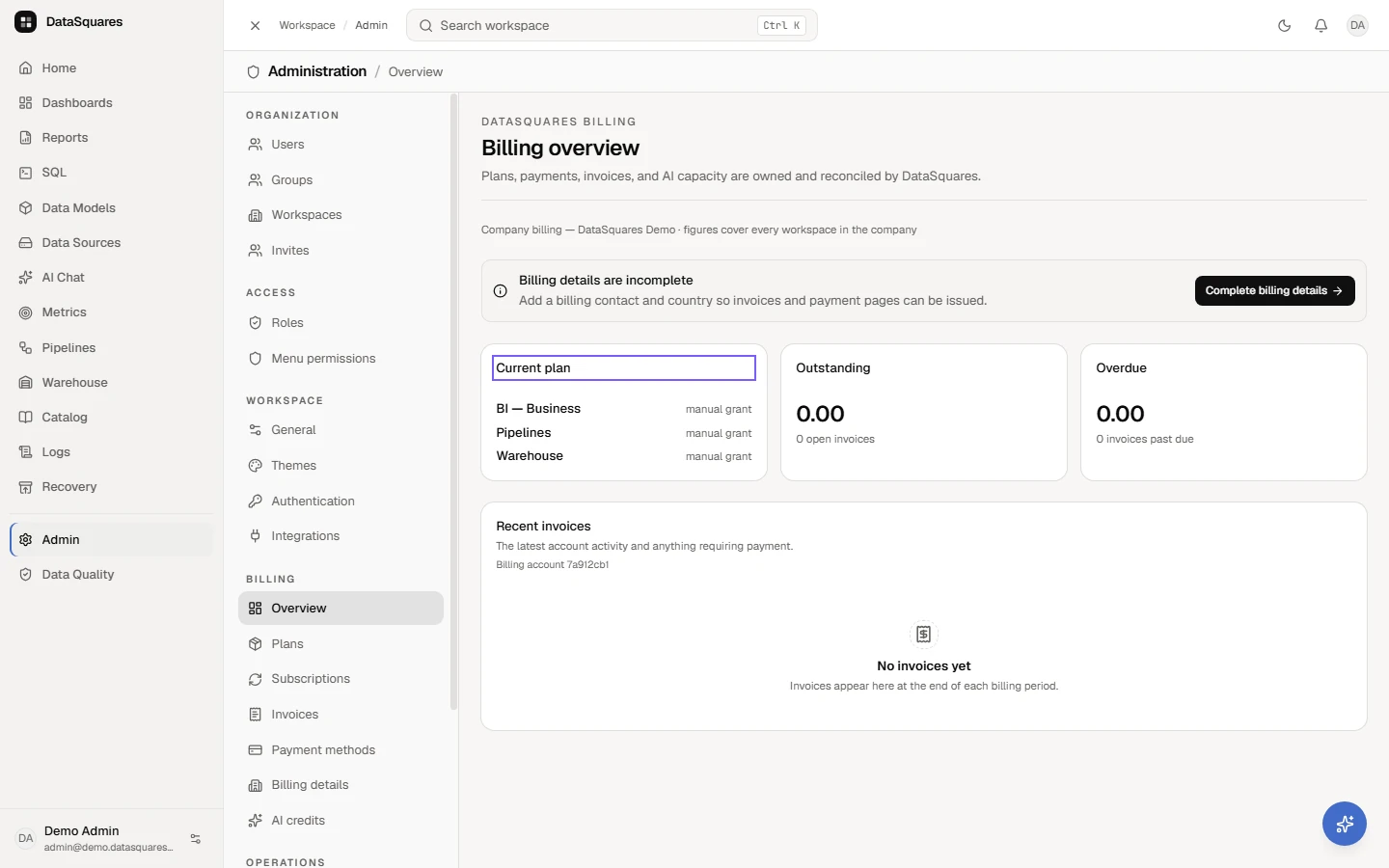This screenshot has width=1389, height=868.
Task: Click the info icon in the billing warning
Action: point(501,291)
